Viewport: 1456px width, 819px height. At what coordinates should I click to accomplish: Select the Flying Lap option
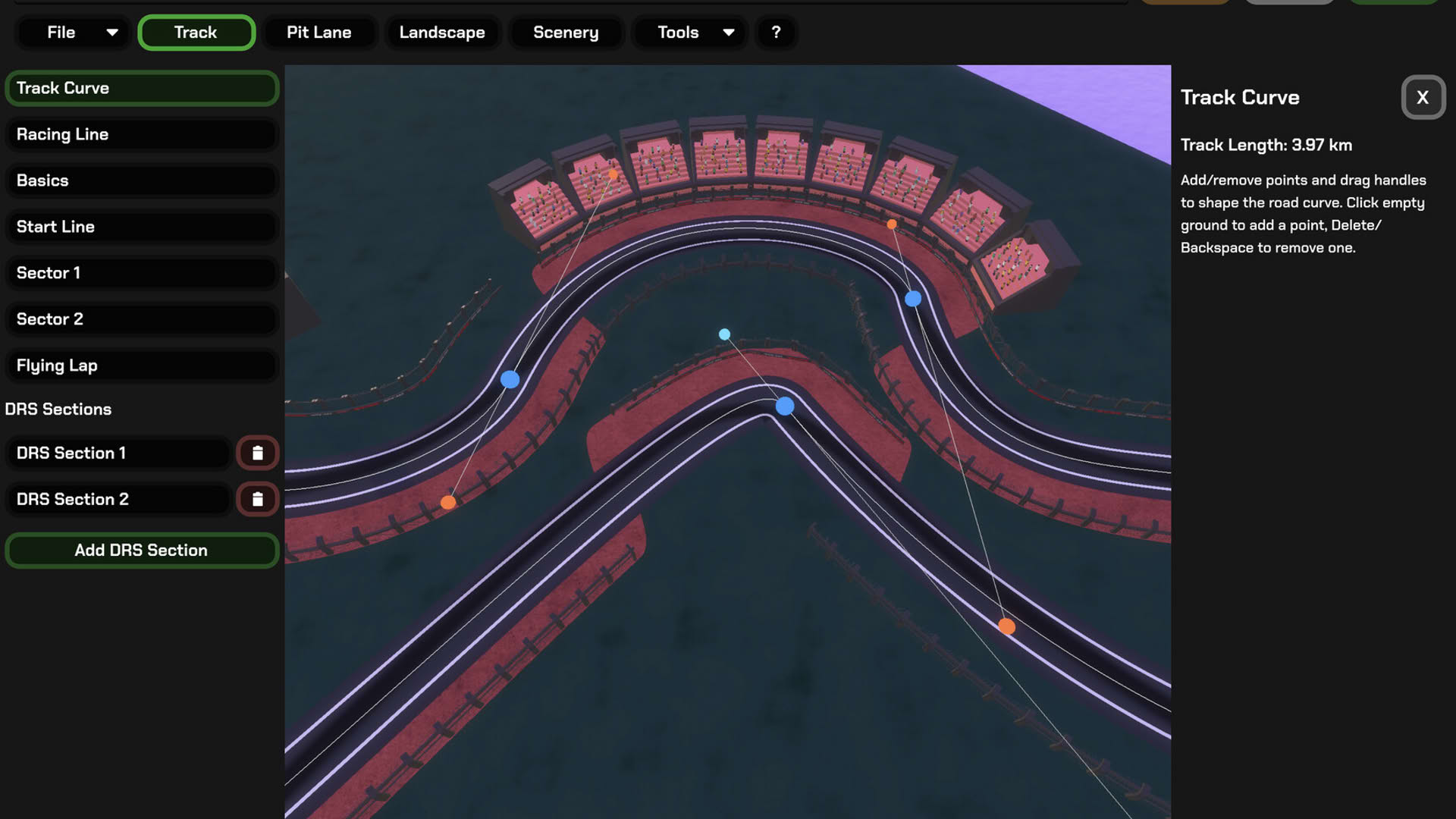point(142,366)
